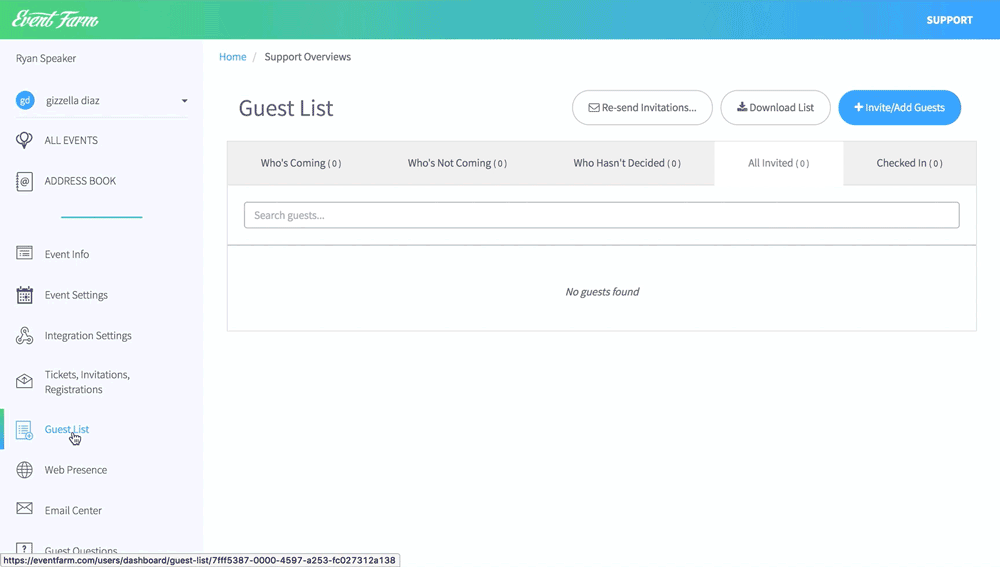The width and height of the screenshot is (1000, 567).
Task: Click the Address Book icon
Action: (24, 181)
